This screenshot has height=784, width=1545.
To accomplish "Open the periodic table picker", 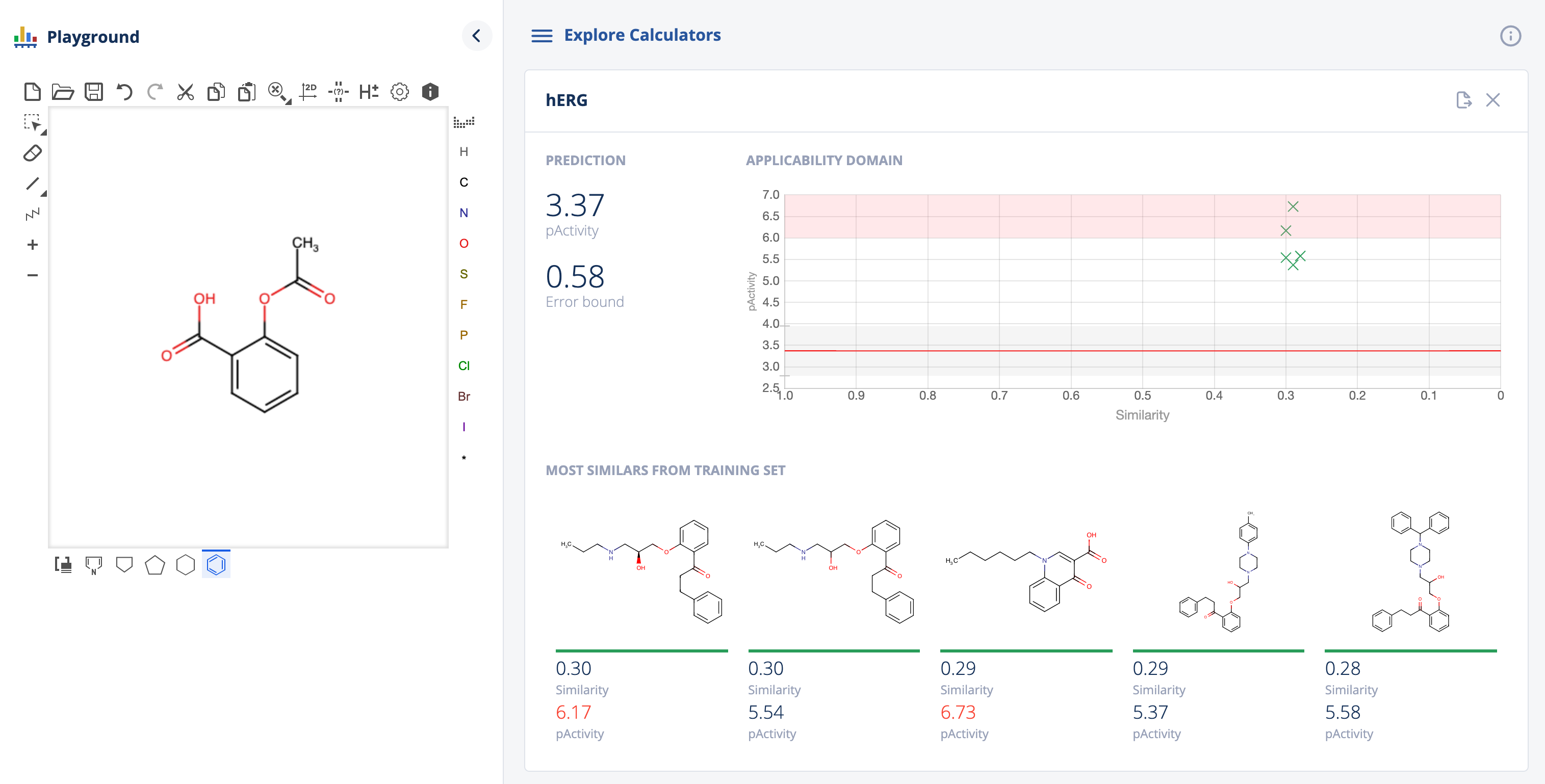I will [x=463, y=122].
